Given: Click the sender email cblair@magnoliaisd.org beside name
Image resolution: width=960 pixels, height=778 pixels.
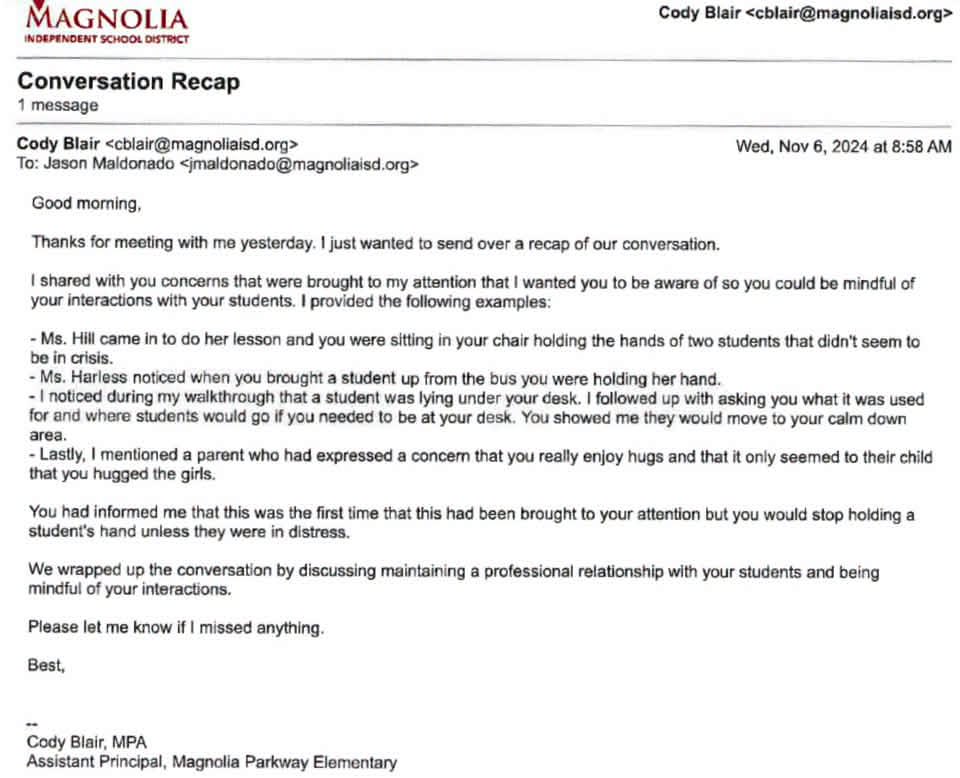Looking at the screenshot, I should click(202, 144).
